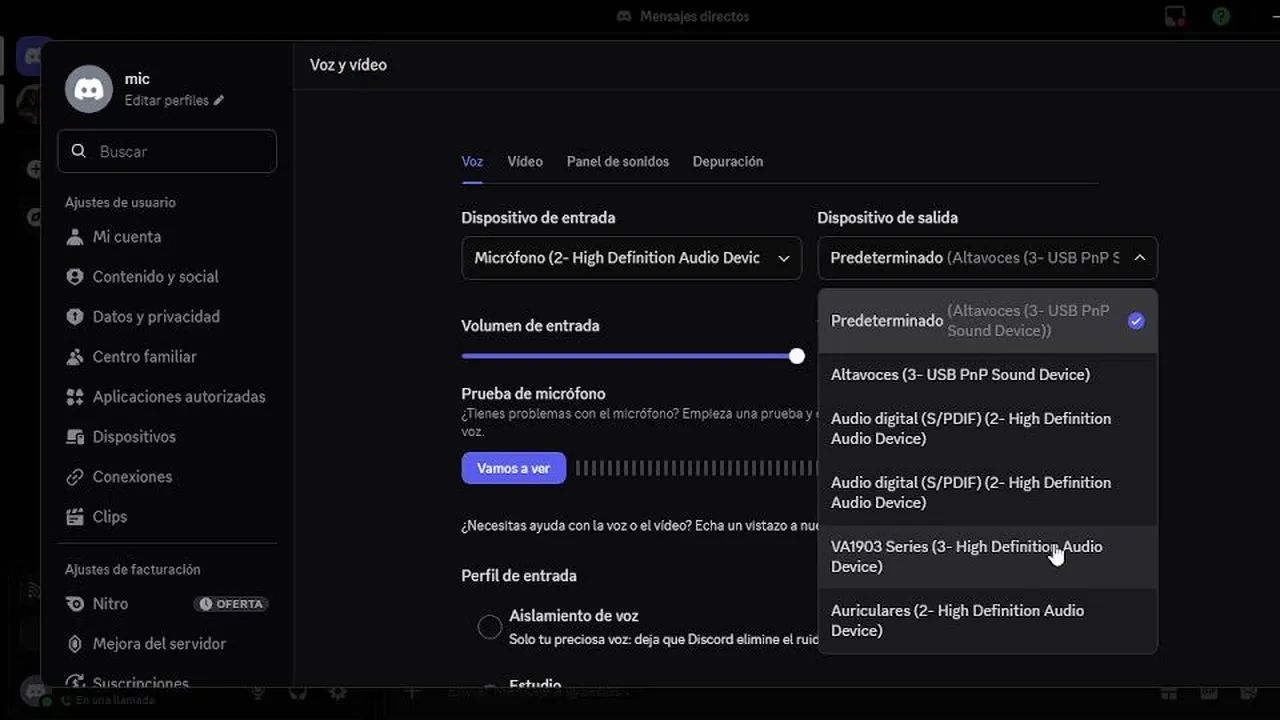Select VA1903 Series output device

click(x=987, y=557)
